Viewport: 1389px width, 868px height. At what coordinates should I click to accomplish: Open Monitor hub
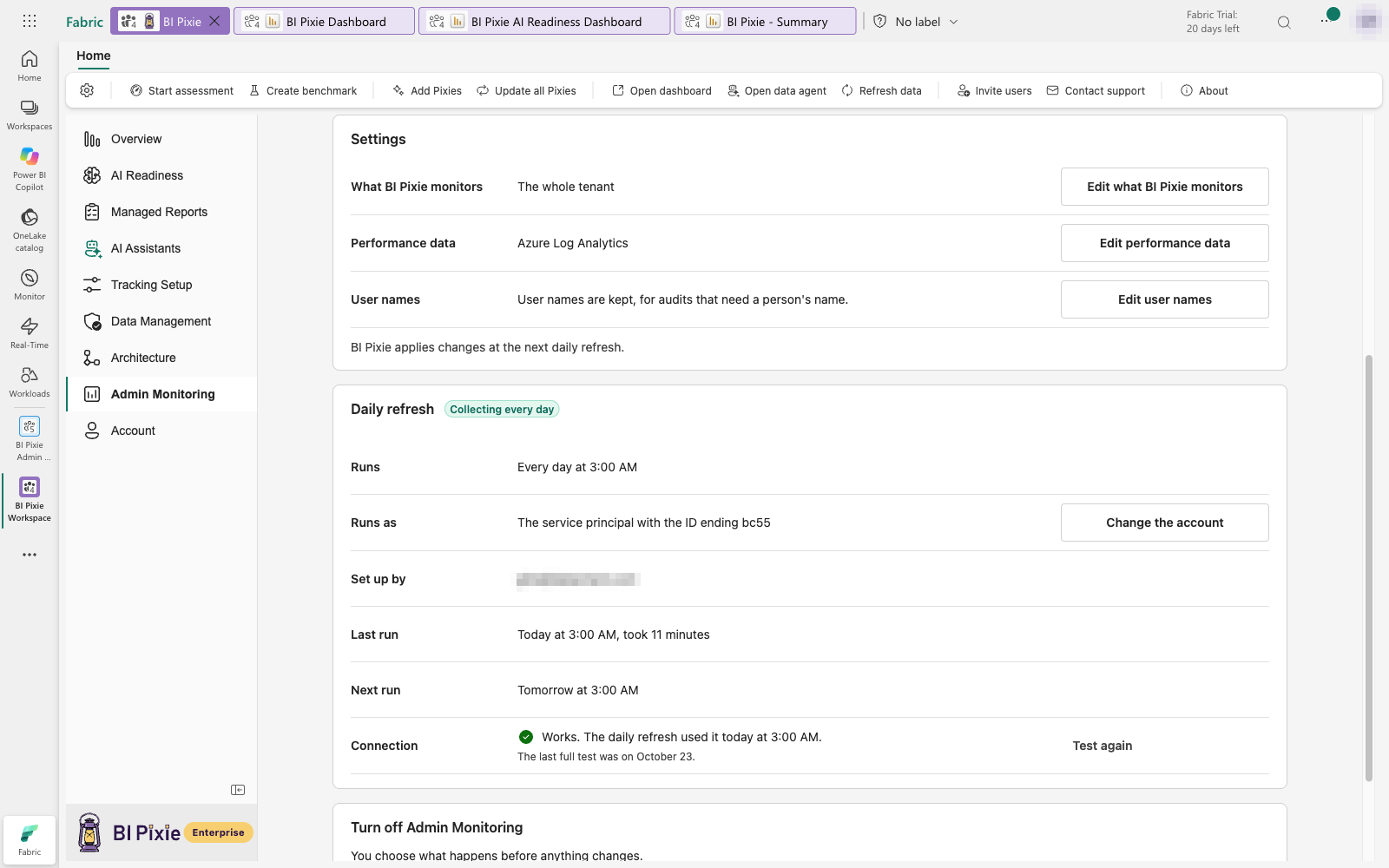tap(30, 285)
